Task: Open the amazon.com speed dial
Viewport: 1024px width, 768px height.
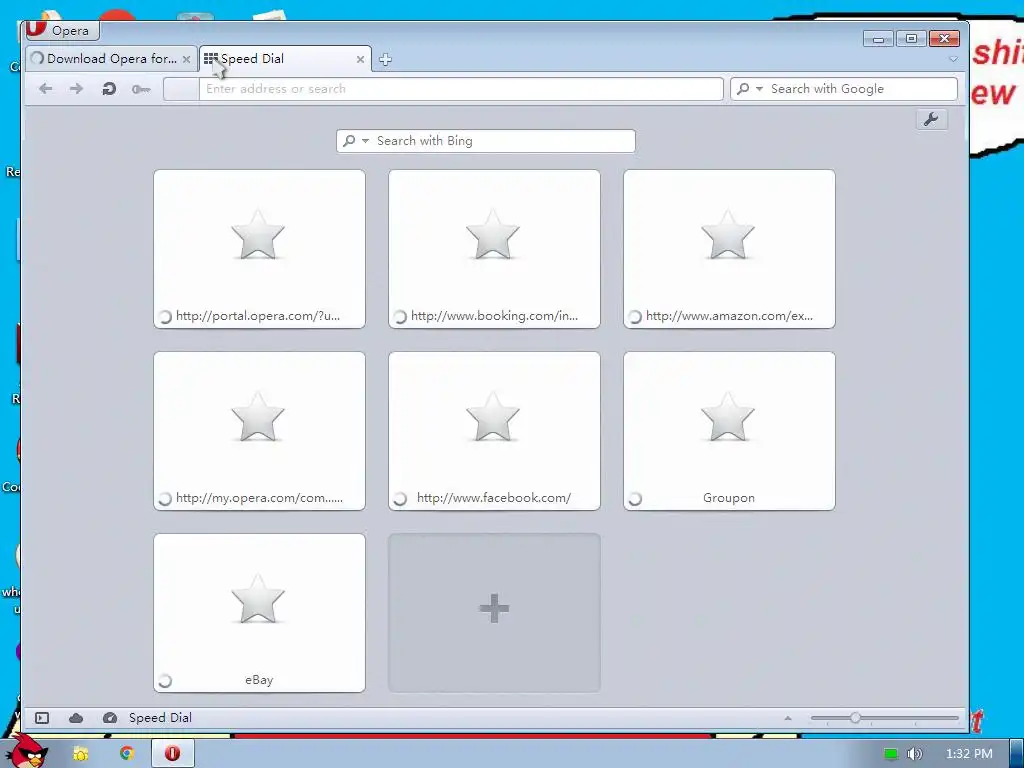Action: pyautogui.click(x=729, y=249)
